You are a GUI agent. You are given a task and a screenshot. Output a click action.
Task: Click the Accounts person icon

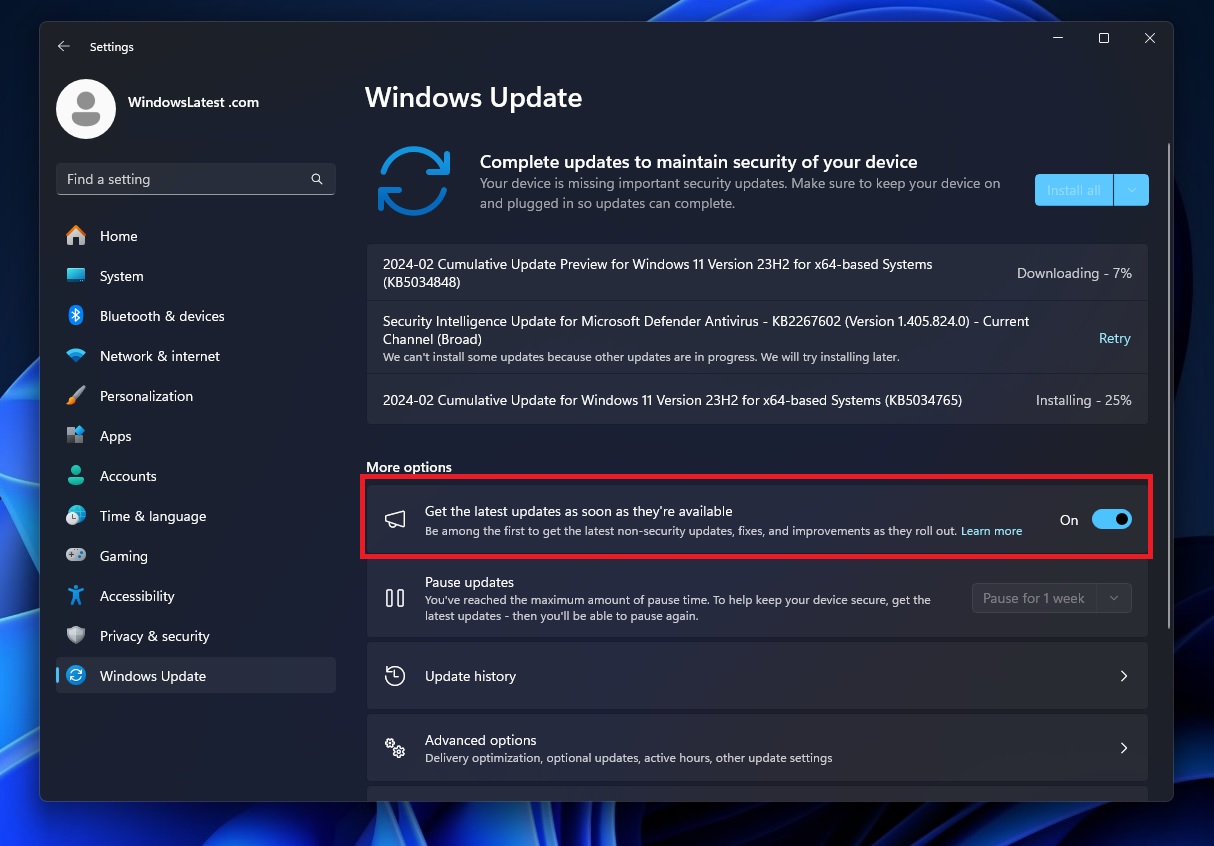coord(76,476)
